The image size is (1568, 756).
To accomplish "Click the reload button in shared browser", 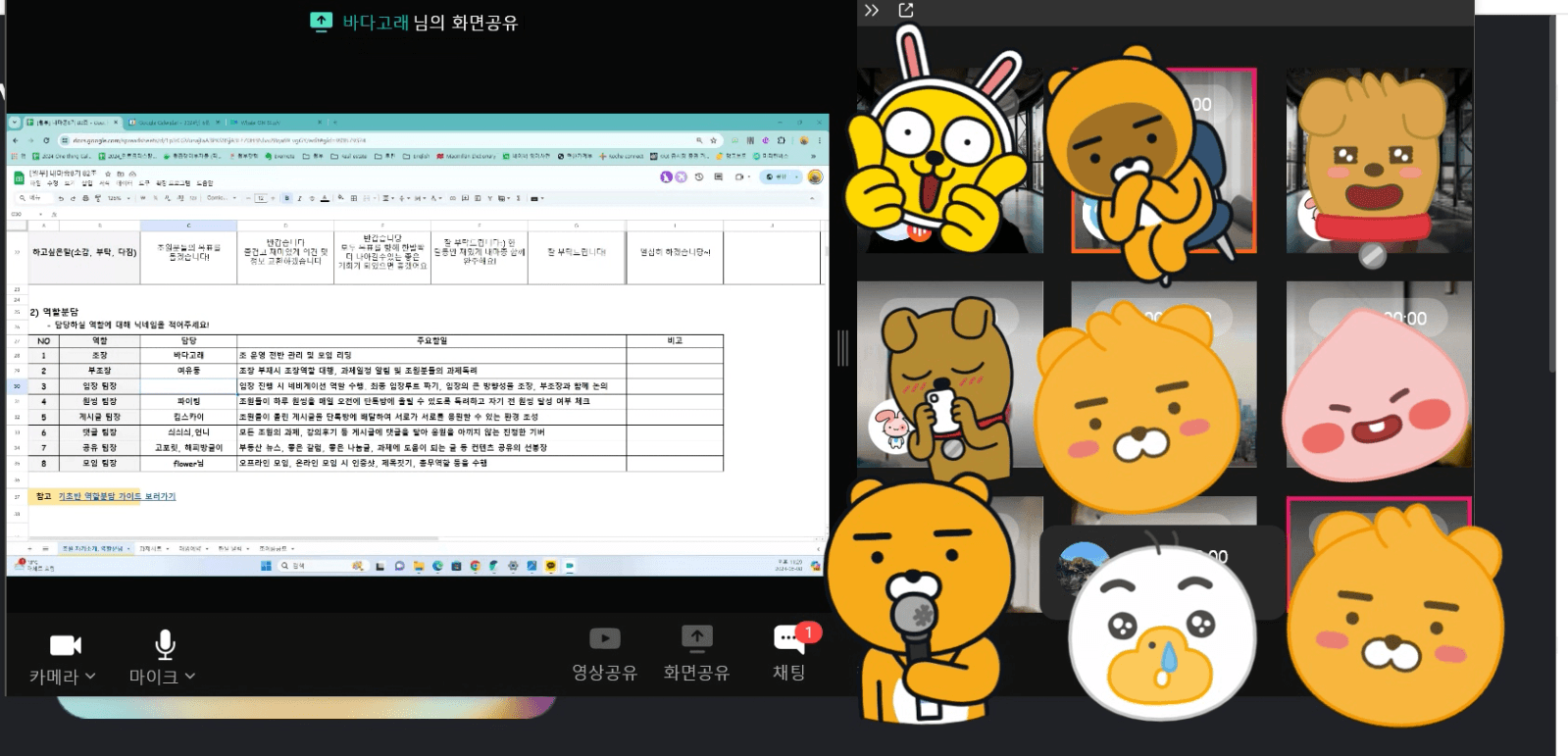I will [46, 140].
